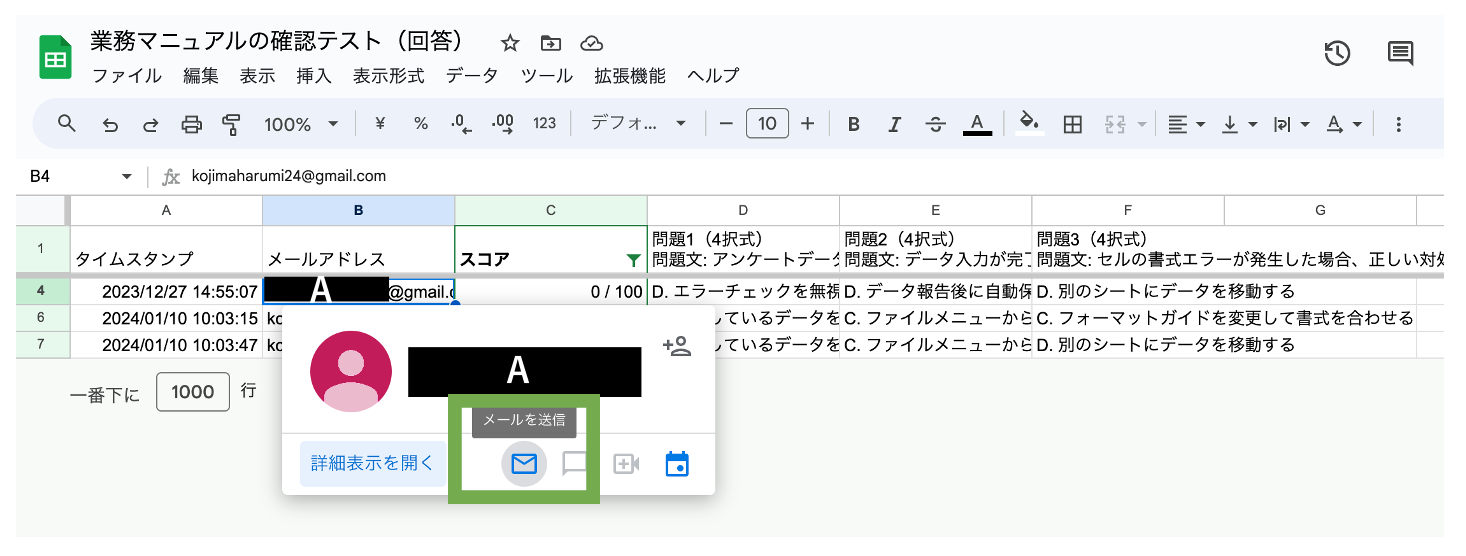Select column D header
The height and width of the screenshot is (556, 1466).
coord(743,210)
